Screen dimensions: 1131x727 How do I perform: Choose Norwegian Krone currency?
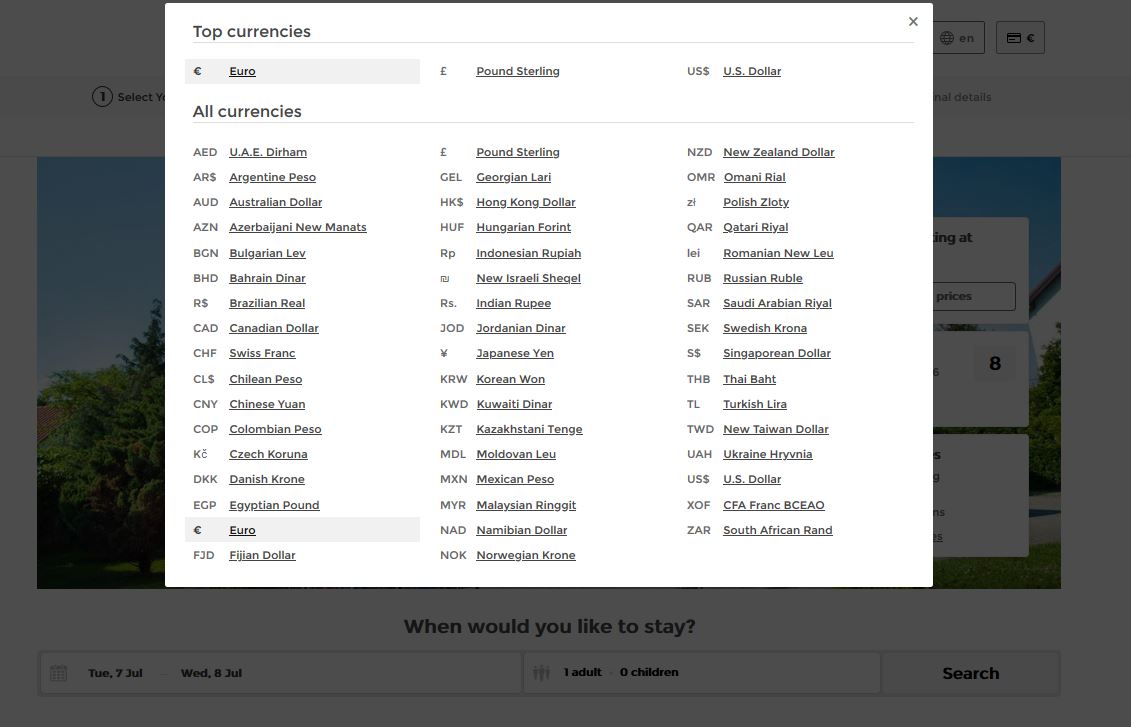point(525,556)
